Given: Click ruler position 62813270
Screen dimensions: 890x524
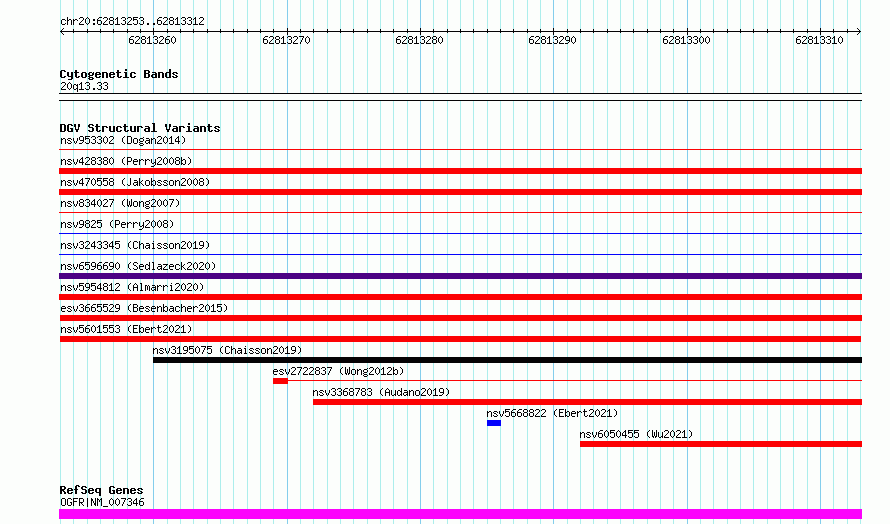Looking at the screenshot, I should coord(286,40).
